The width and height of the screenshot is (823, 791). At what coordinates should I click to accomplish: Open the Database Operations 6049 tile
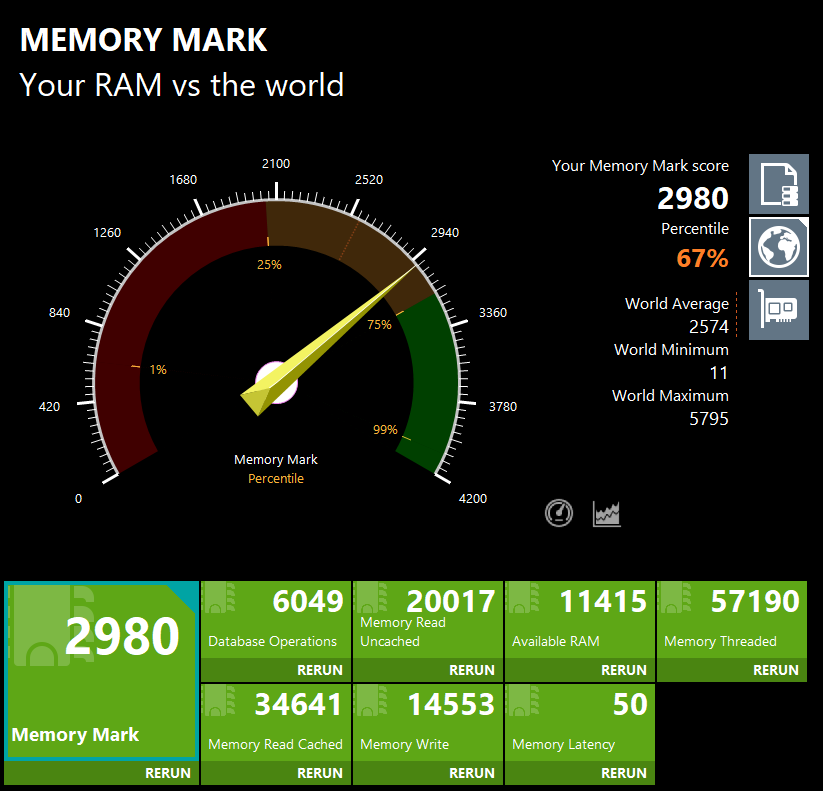(x=276, y=619)
